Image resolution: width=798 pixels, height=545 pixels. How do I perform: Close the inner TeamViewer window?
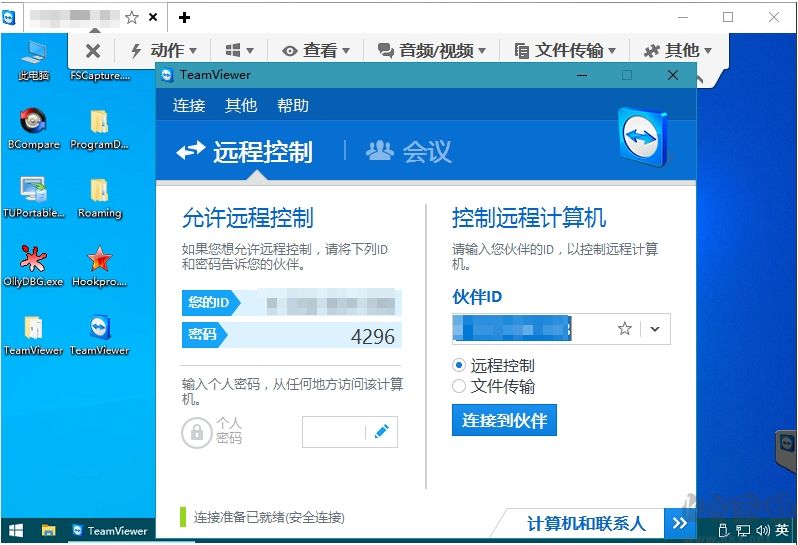pos(672,75)
